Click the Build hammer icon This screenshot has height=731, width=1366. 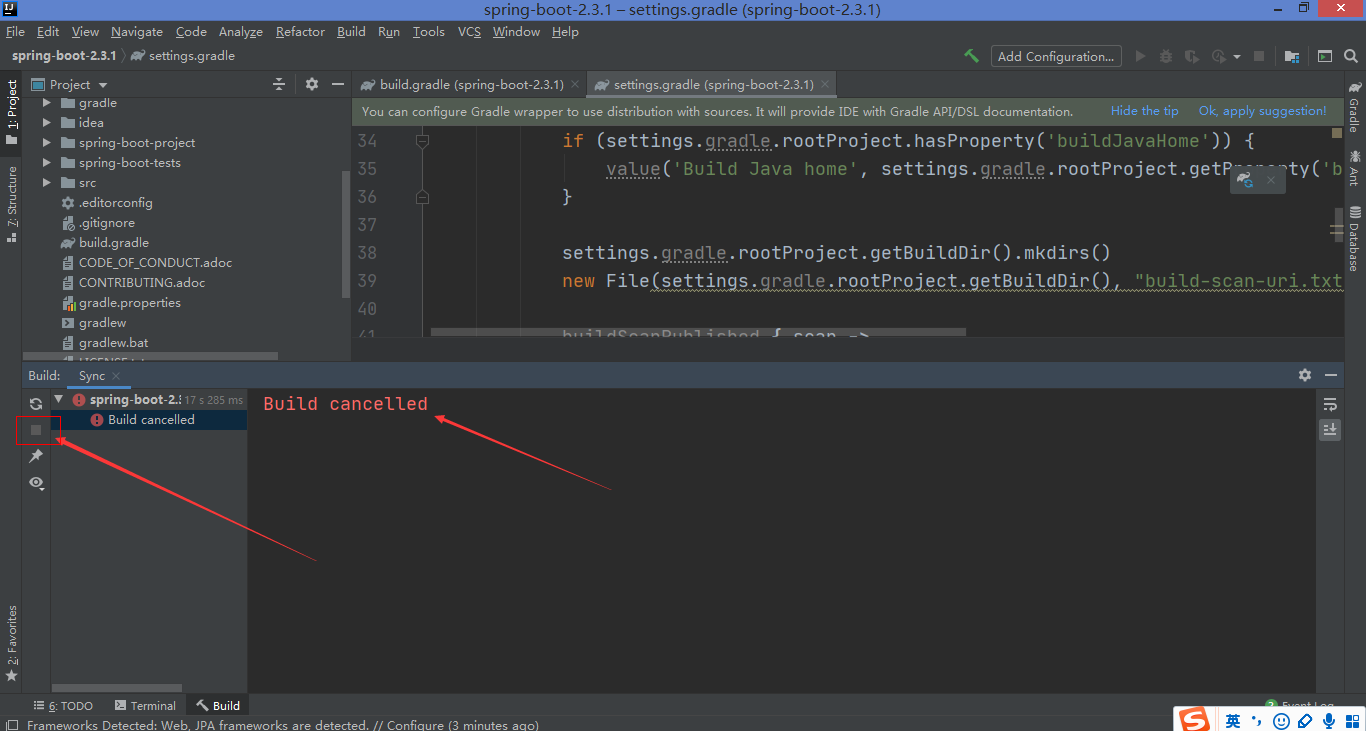pyautogui.click(x=971, y=56)
